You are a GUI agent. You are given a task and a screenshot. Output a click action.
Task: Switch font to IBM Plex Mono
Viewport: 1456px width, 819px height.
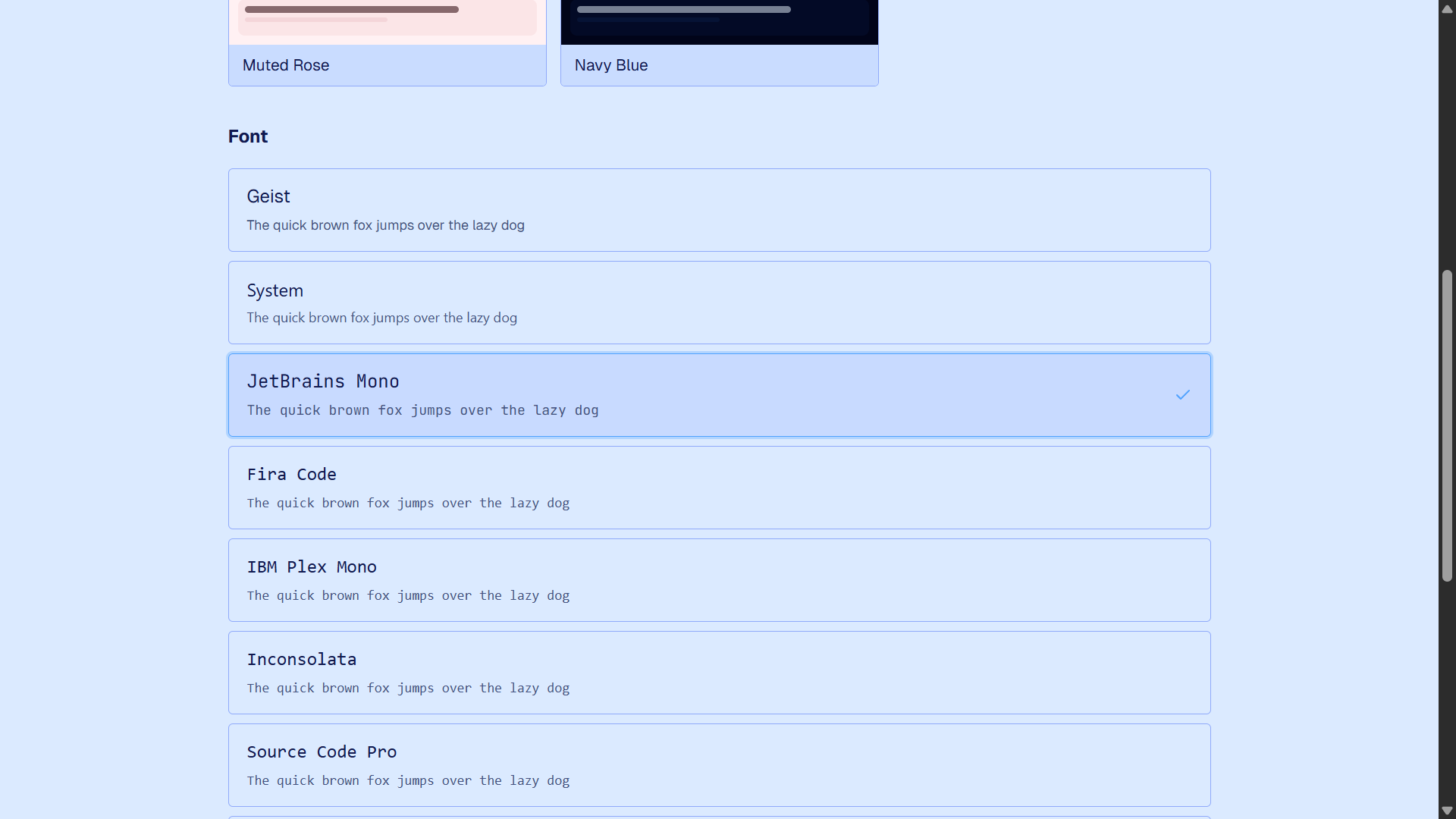click(719, 580)
